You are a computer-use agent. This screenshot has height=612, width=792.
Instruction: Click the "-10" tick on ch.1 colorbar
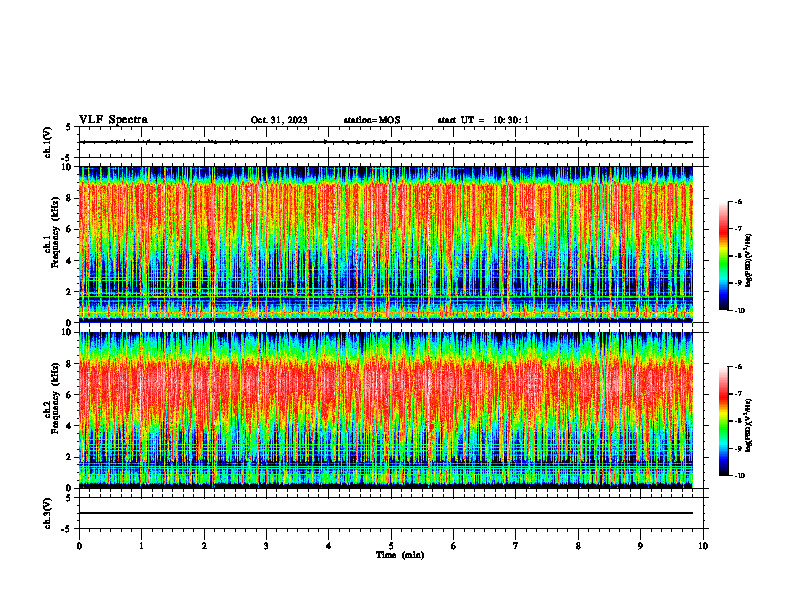pos(740,311)
